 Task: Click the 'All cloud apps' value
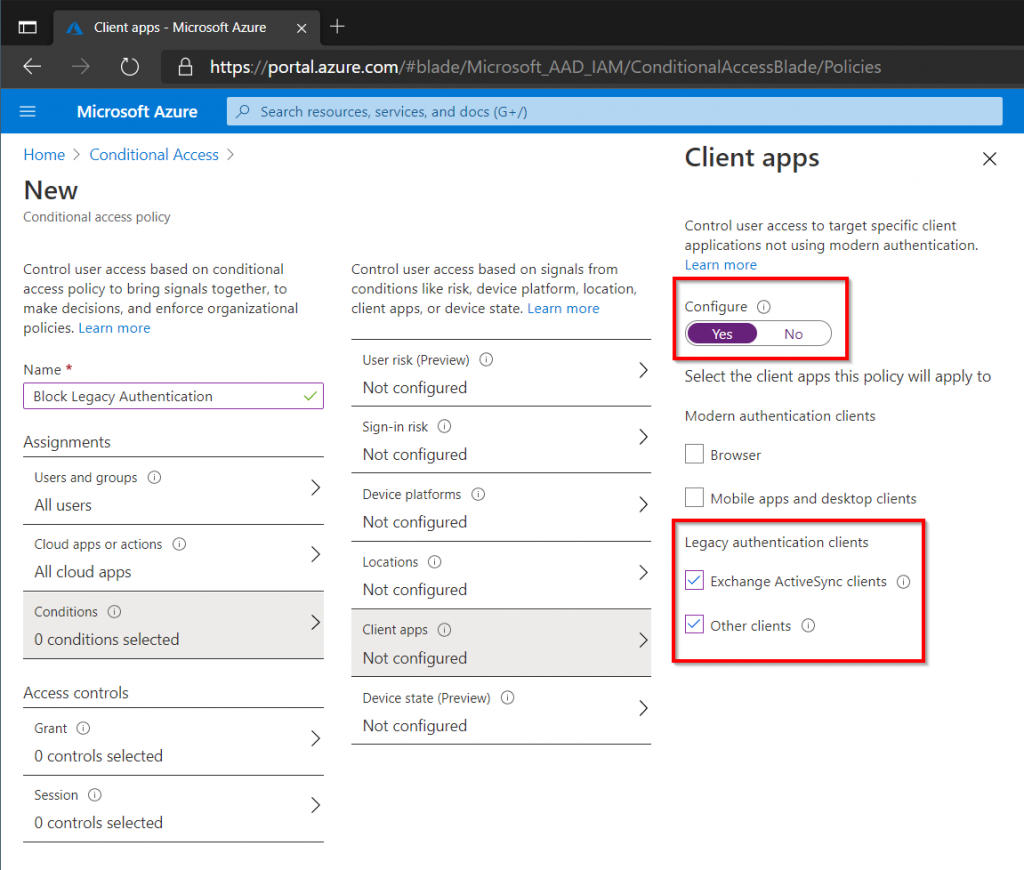pos(83,572)
